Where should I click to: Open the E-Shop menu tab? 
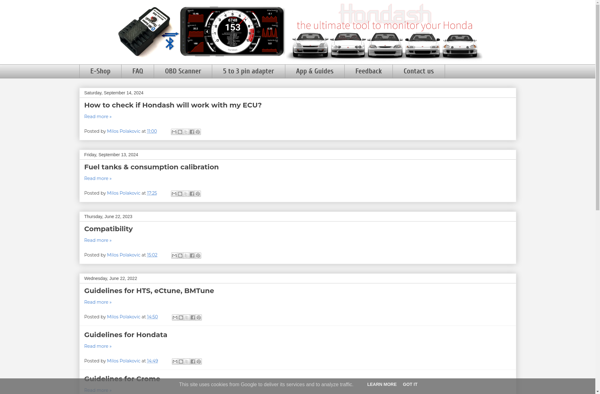tap(100, 71)
